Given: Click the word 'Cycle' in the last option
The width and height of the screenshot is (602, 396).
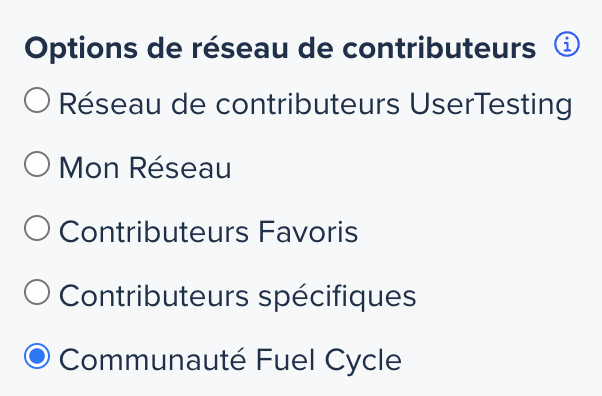Looking at the screenshot, I should [363, 361].
